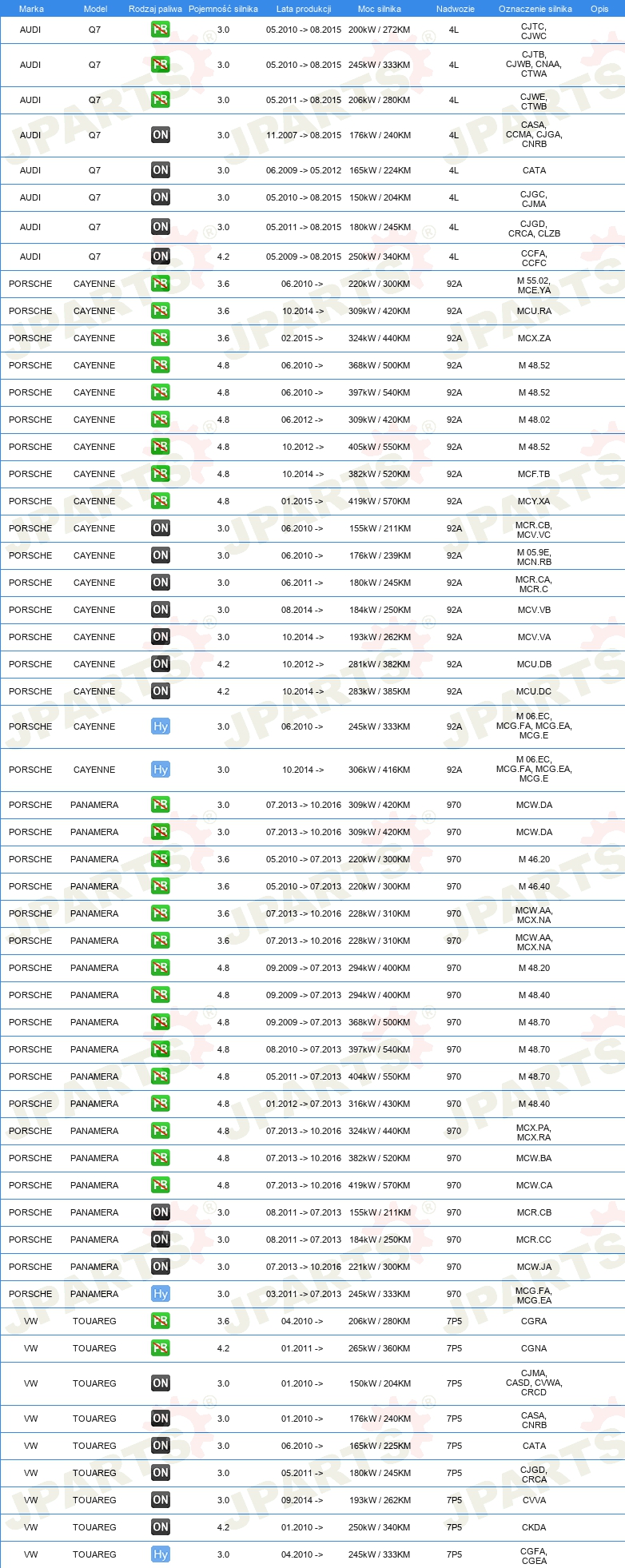625x1568 pixels.
Task: Select power value '200kW / 272KM'
Action: click(380, 30)
